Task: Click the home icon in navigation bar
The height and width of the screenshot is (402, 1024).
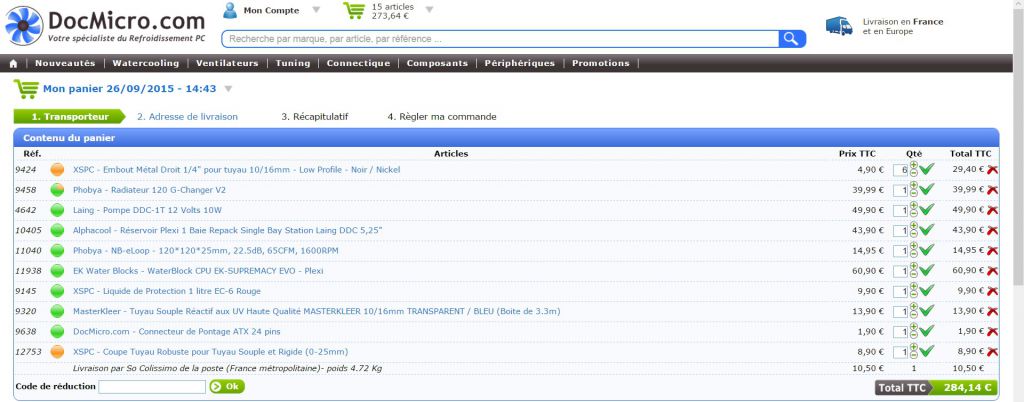Action: click(13, 63)
